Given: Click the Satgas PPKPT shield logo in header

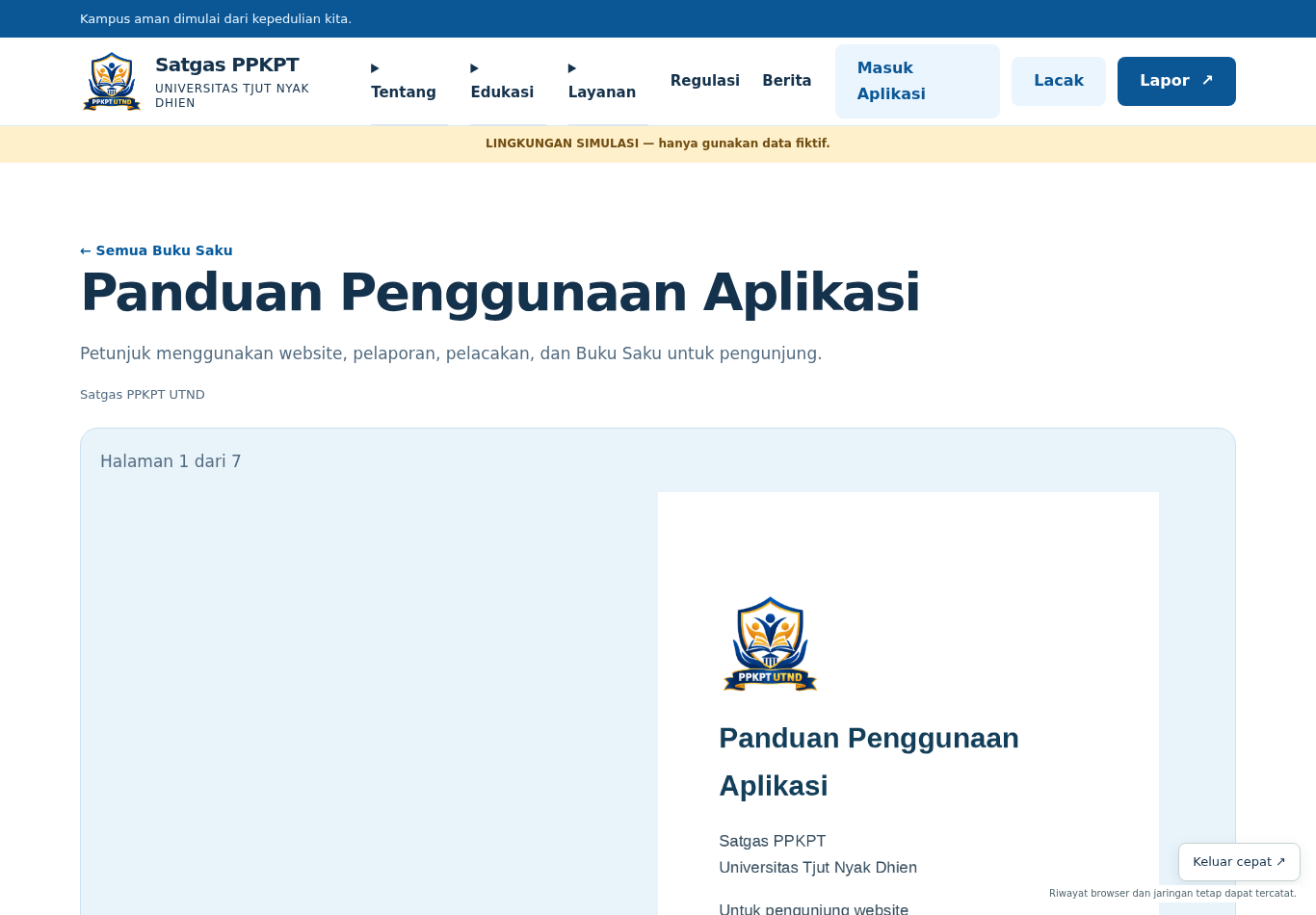Looking at the screenshot, I should pyautogui.click(x=112, y=81).
